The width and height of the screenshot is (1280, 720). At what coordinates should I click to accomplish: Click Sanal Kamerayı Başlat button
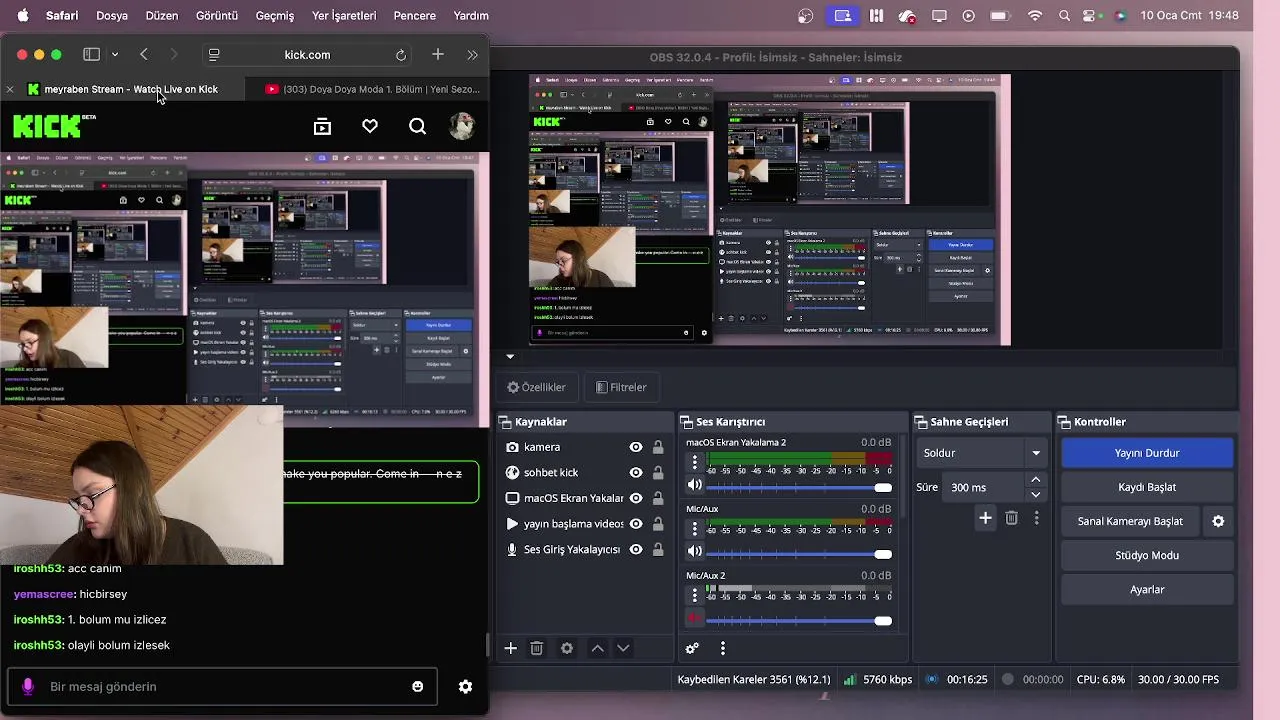point(1130,521)
